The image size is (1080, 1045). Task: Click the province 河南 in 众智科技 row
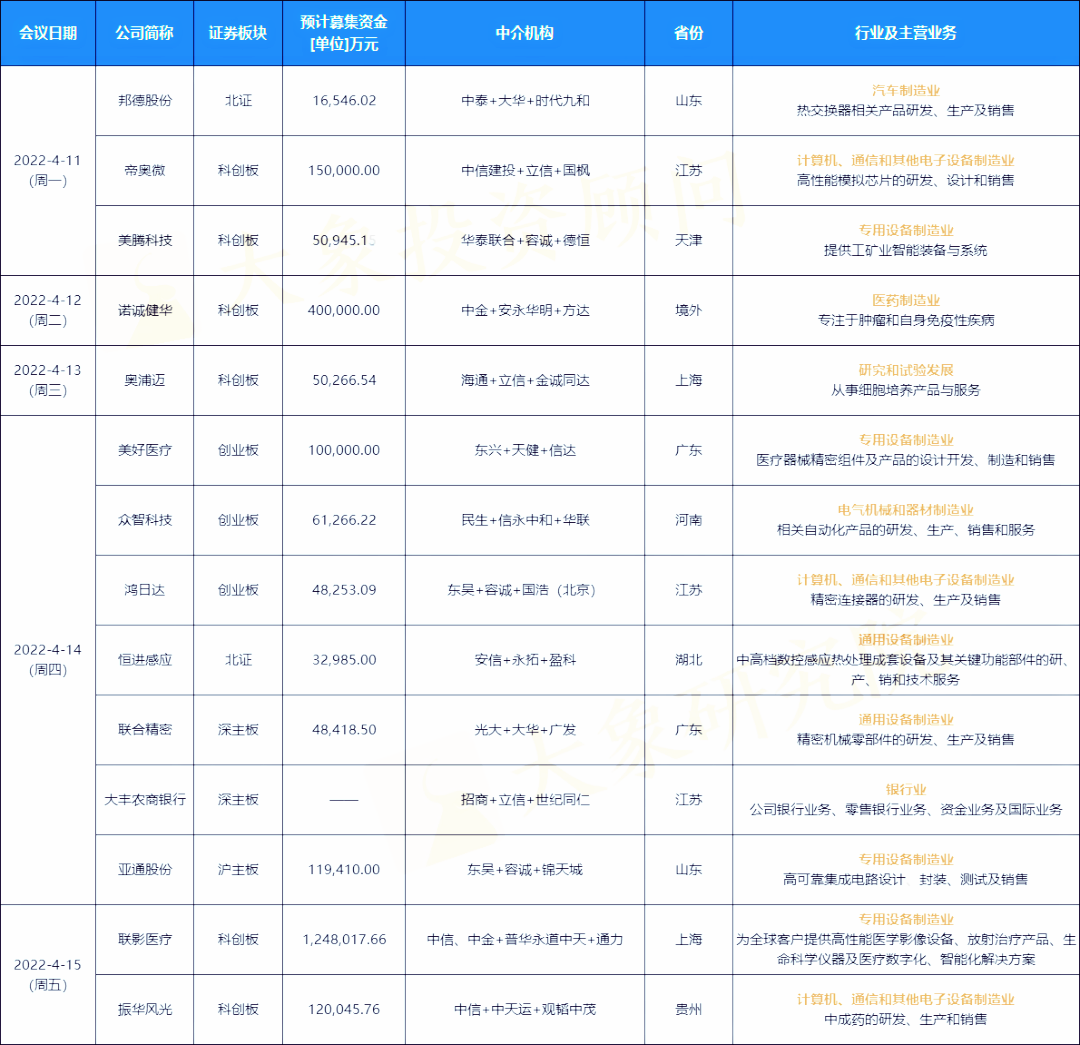(x=689, y=520)
